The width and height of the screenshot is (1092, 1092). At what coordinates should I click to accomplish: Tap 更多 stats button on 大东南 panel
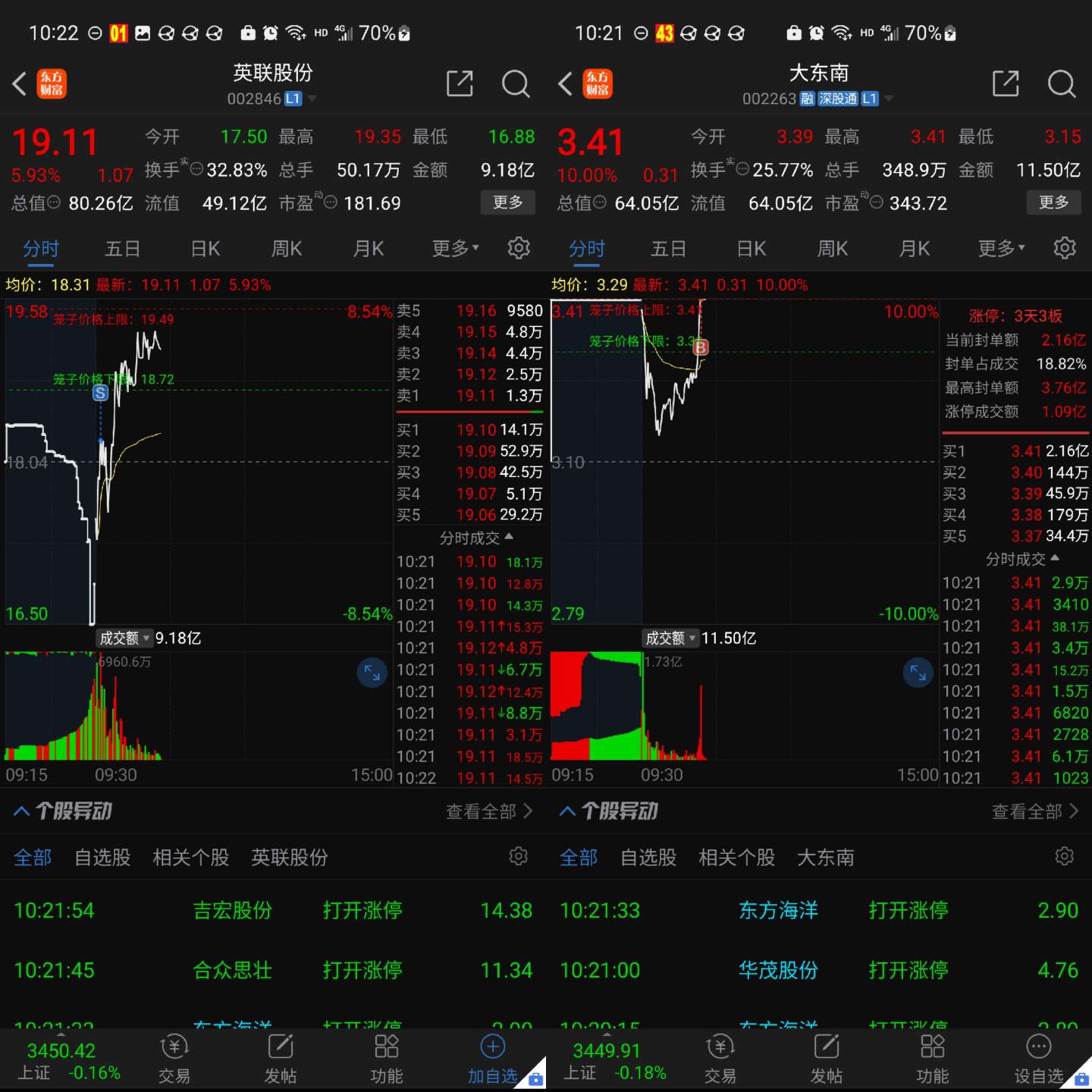pyautogui.click(x=1054, y=202)
